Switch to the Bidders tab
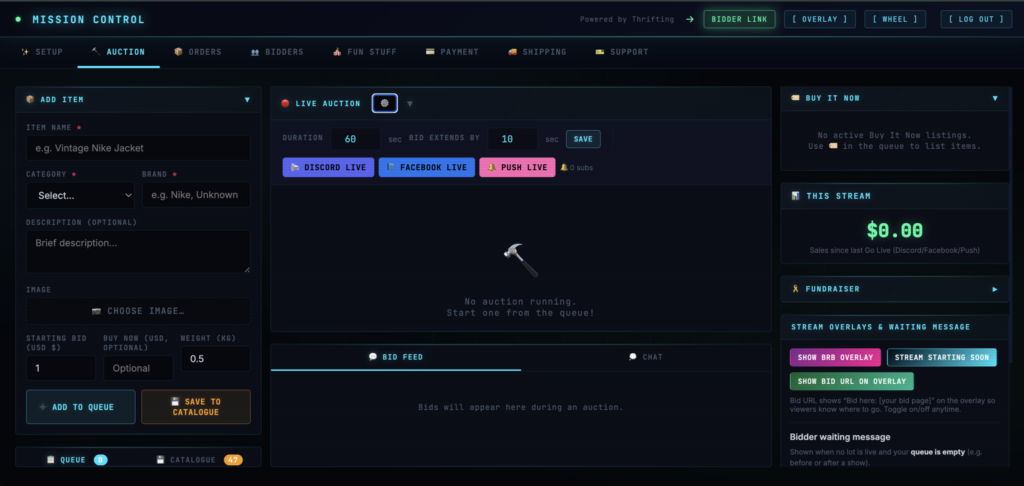 (x=277, y=52)
